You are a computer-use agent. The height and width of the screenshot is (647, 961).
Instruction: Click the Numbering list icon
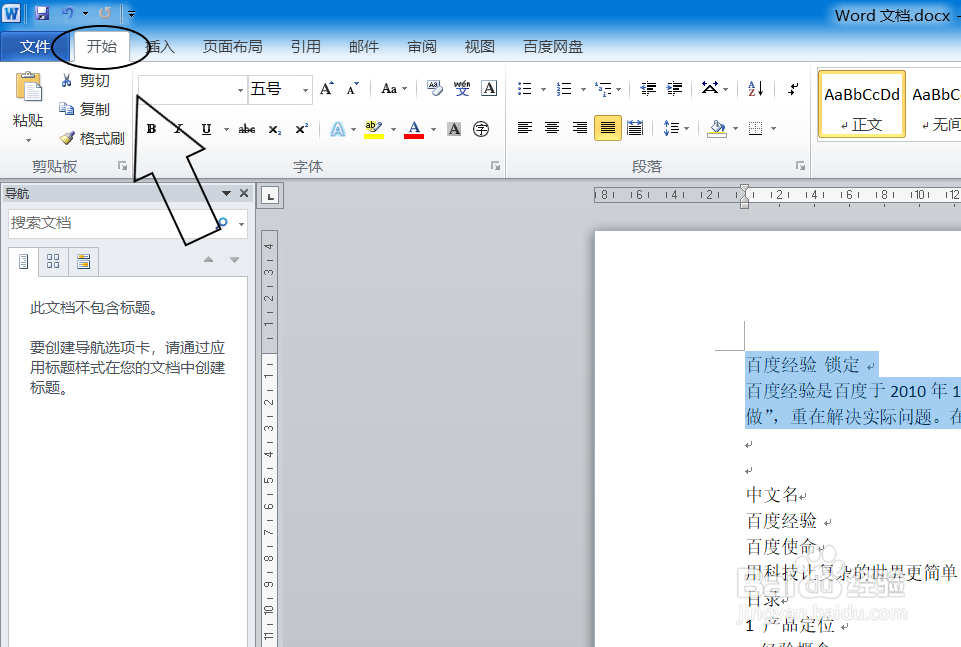[x=564, y=89]
